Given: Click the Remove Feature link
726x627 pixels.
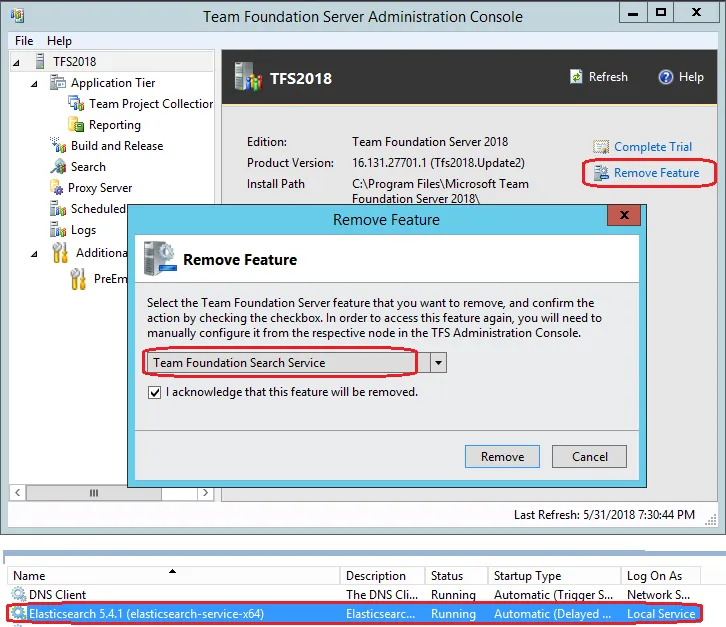Looking at the screenshot, I should [x=657, y=173].
